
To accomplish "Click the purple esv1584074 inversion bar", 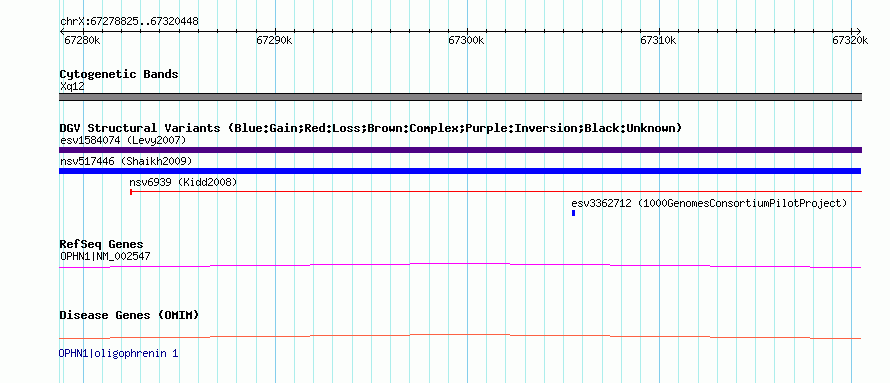I will click(x=460, y=150).
